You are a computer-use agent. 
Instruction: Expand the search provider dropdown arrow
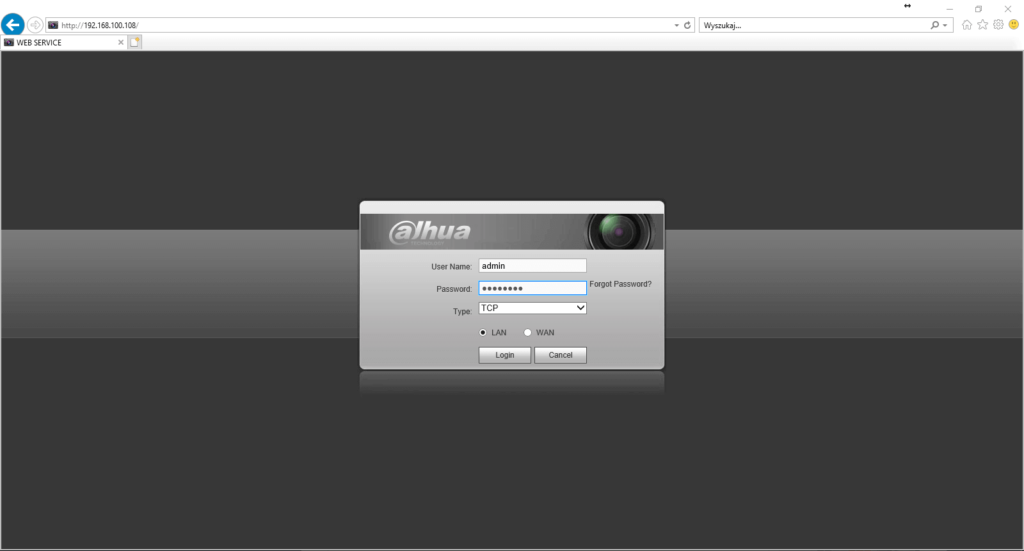(x=946, y=25)
